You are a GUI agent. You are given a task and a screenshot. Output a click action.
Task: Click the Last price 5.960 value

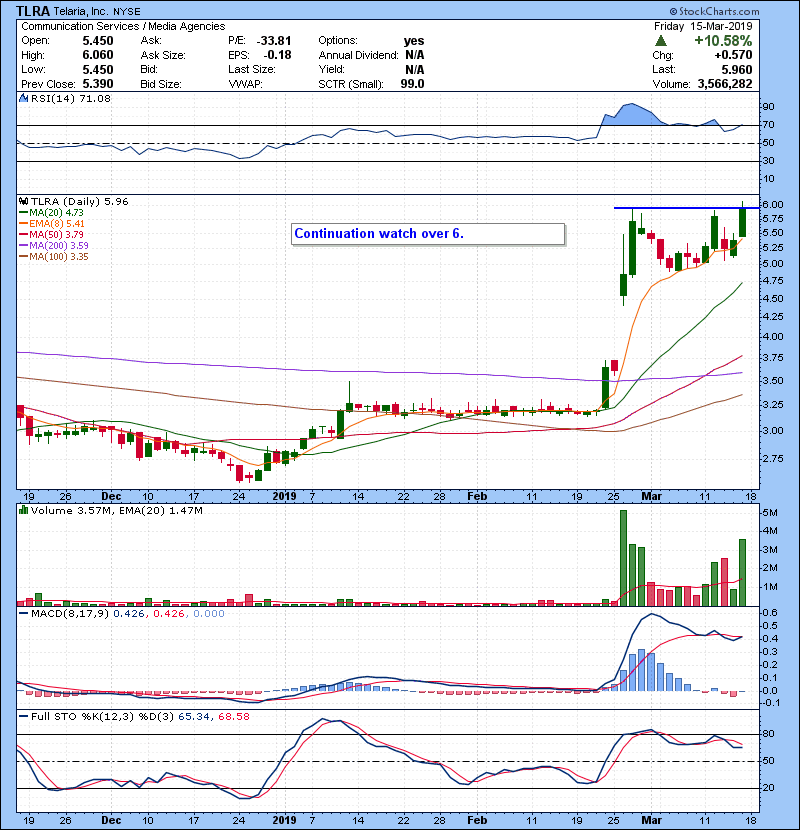point(736,69)
